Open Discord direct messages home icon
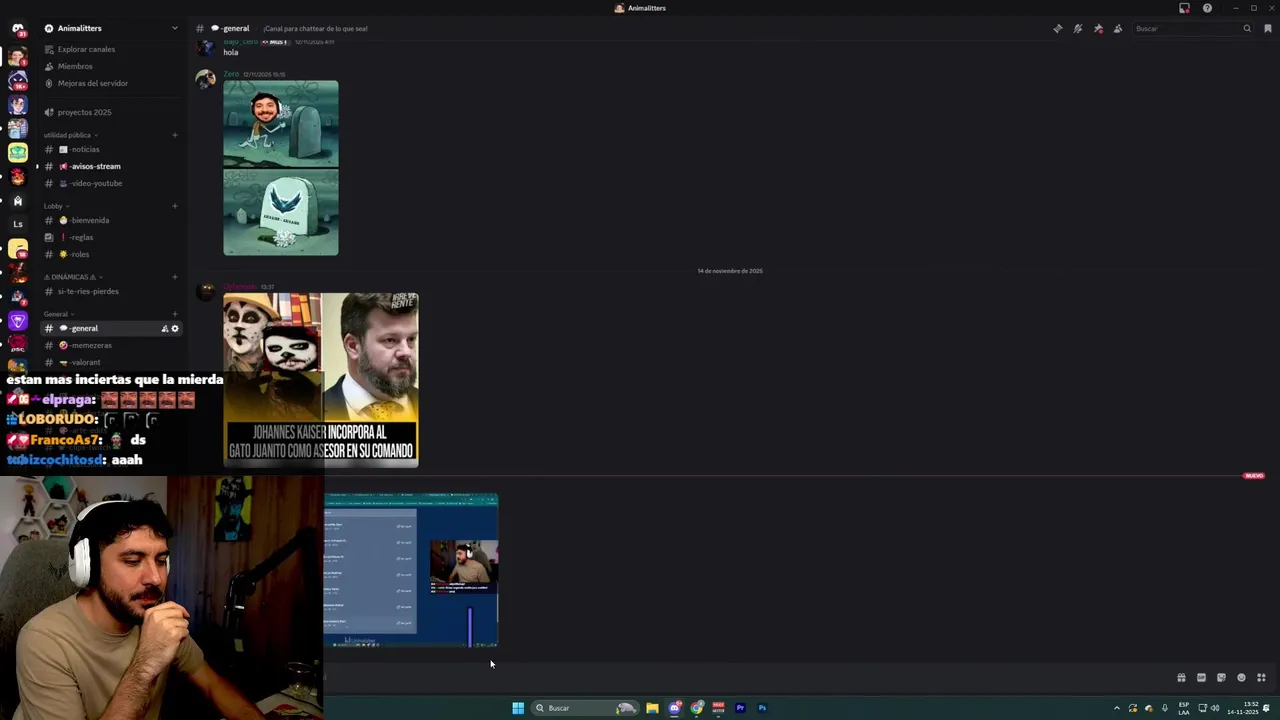 tap(17, 29)
